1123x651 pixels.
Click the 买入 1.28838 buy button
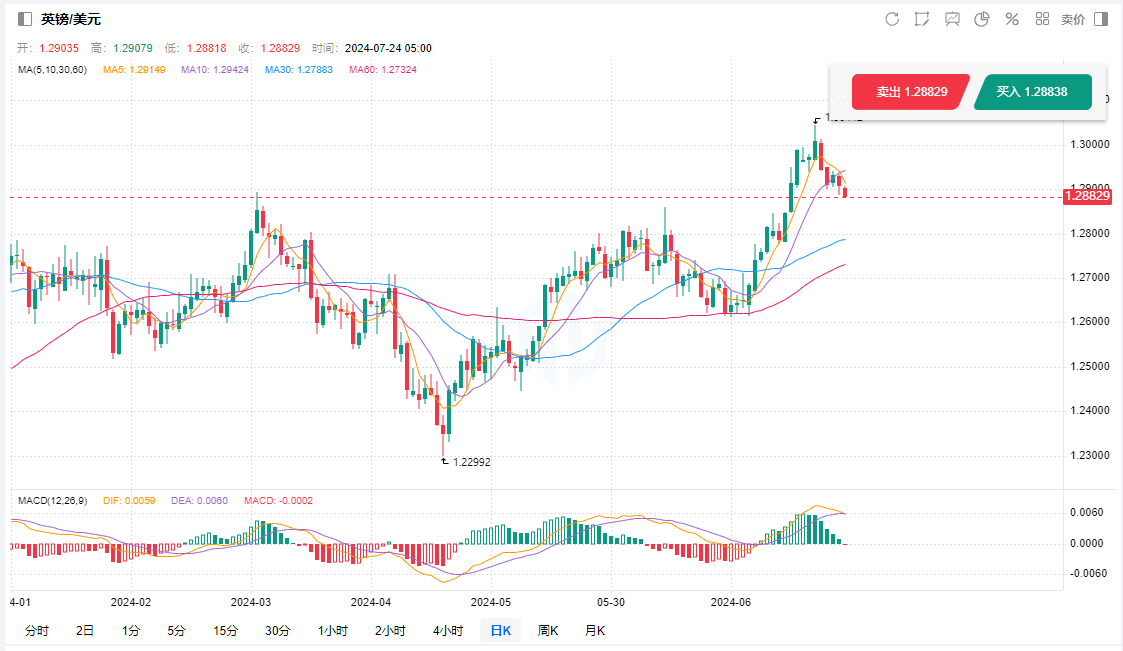click(1031, 92)
